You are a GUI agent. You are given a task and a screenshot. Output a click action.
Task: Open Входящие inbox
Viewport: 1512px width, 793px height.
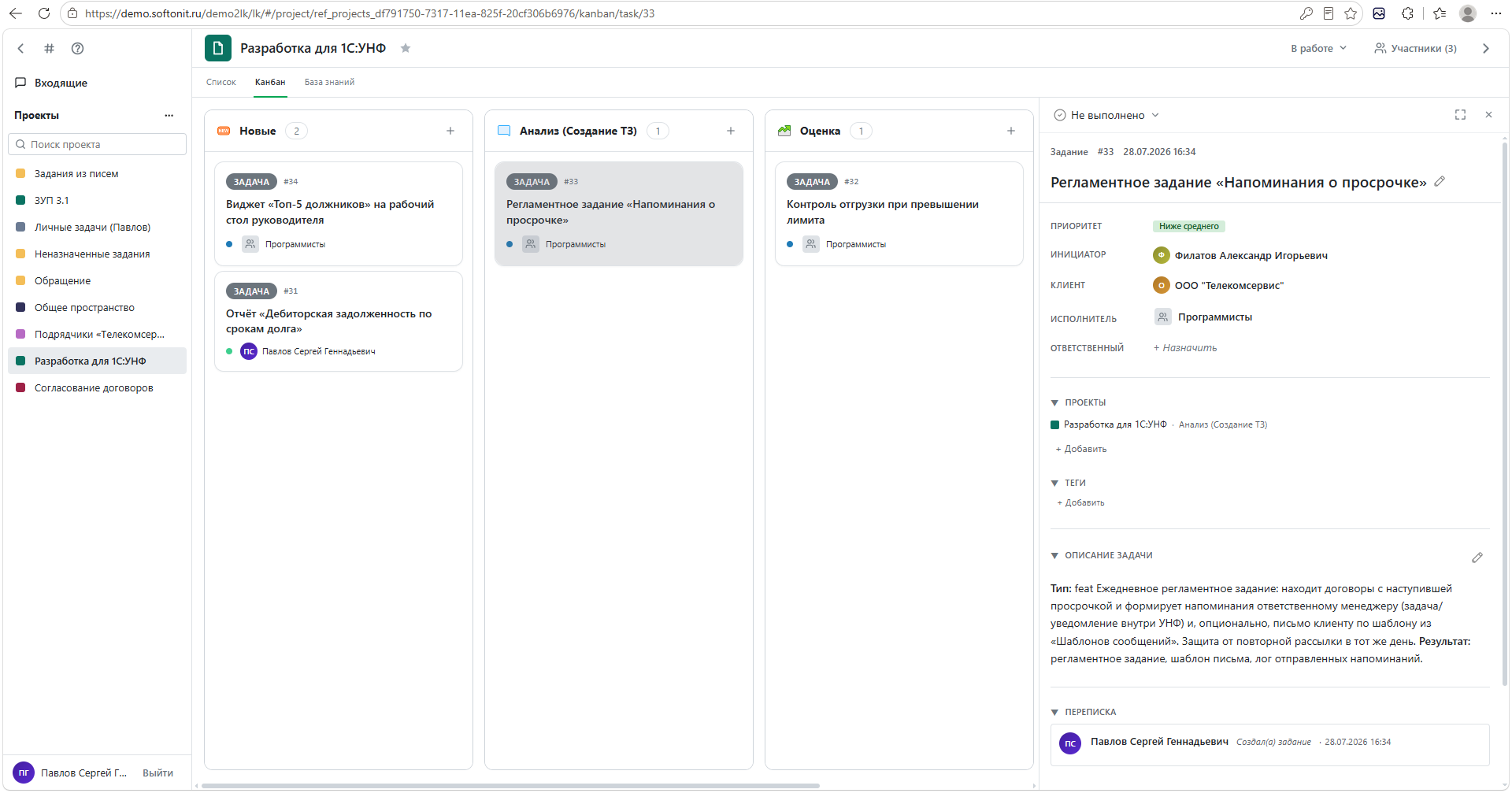pos(61,83)
